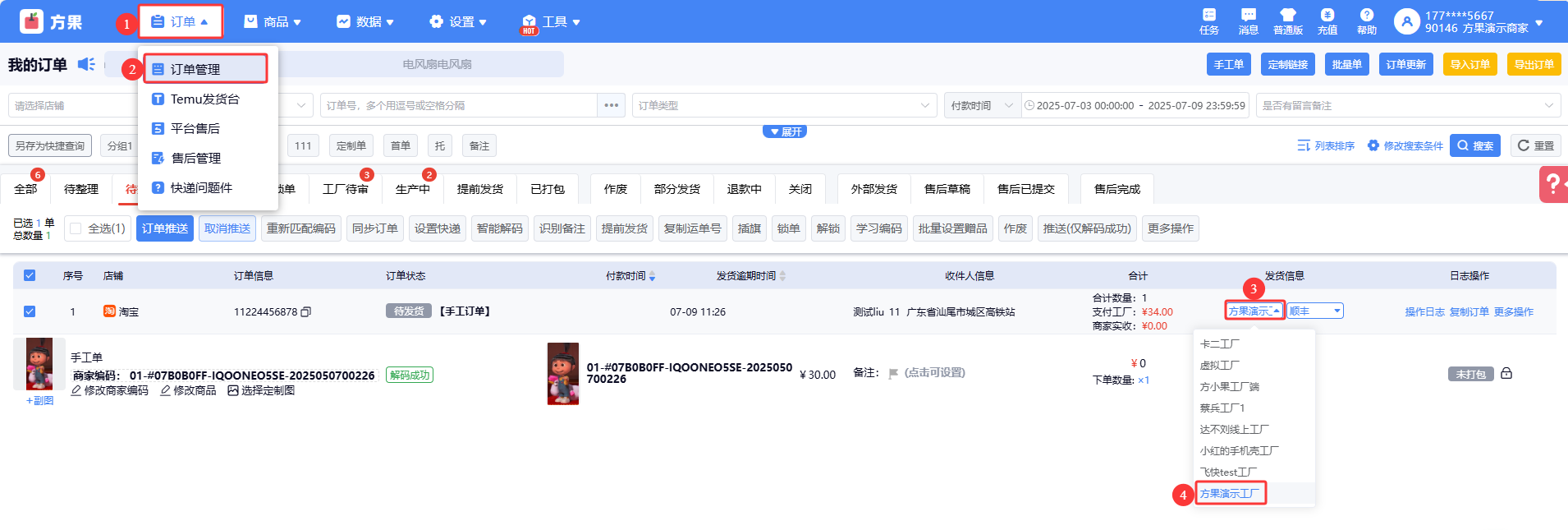Screen dimensions: 1568x530
Task: Open the 订单类型 dropdown
Action: click(784, 105)
